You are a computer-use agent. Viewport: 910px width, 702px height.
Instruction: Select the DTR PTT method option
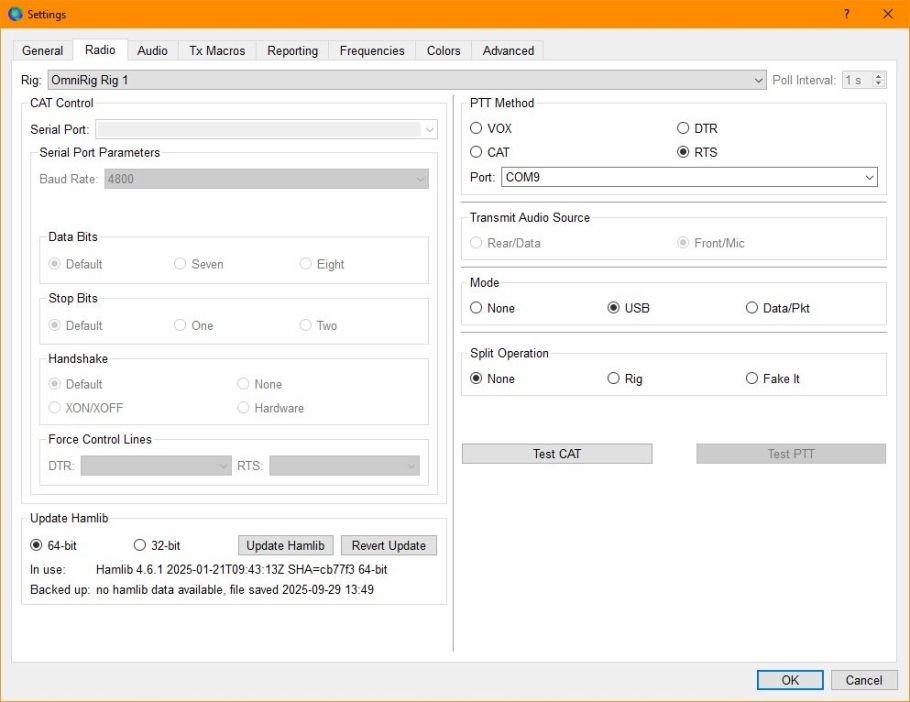(x=684, y=128)
